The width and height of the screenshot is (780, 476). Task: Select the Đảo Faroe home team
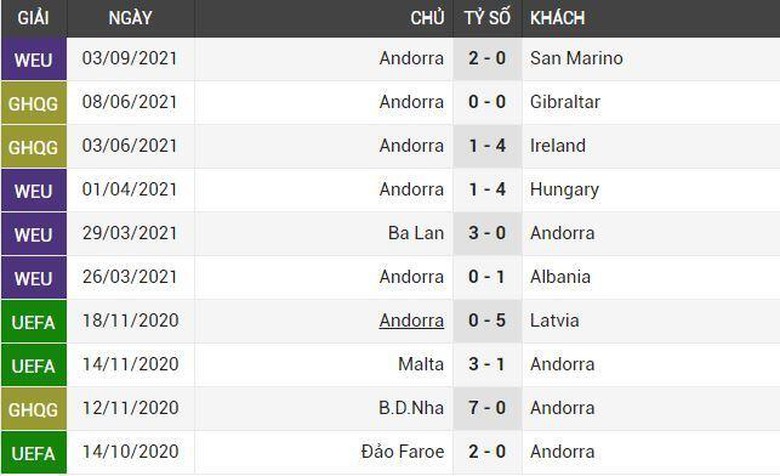[x=402, y=452]
